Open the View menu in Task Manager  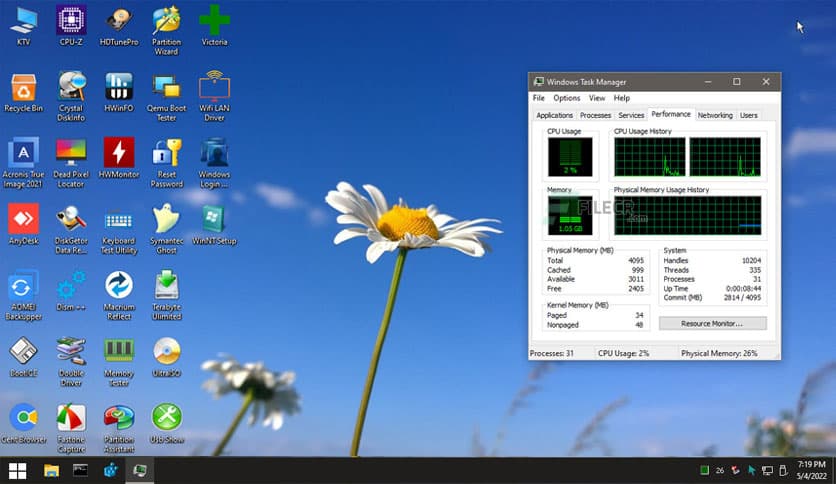pos(596,98)
